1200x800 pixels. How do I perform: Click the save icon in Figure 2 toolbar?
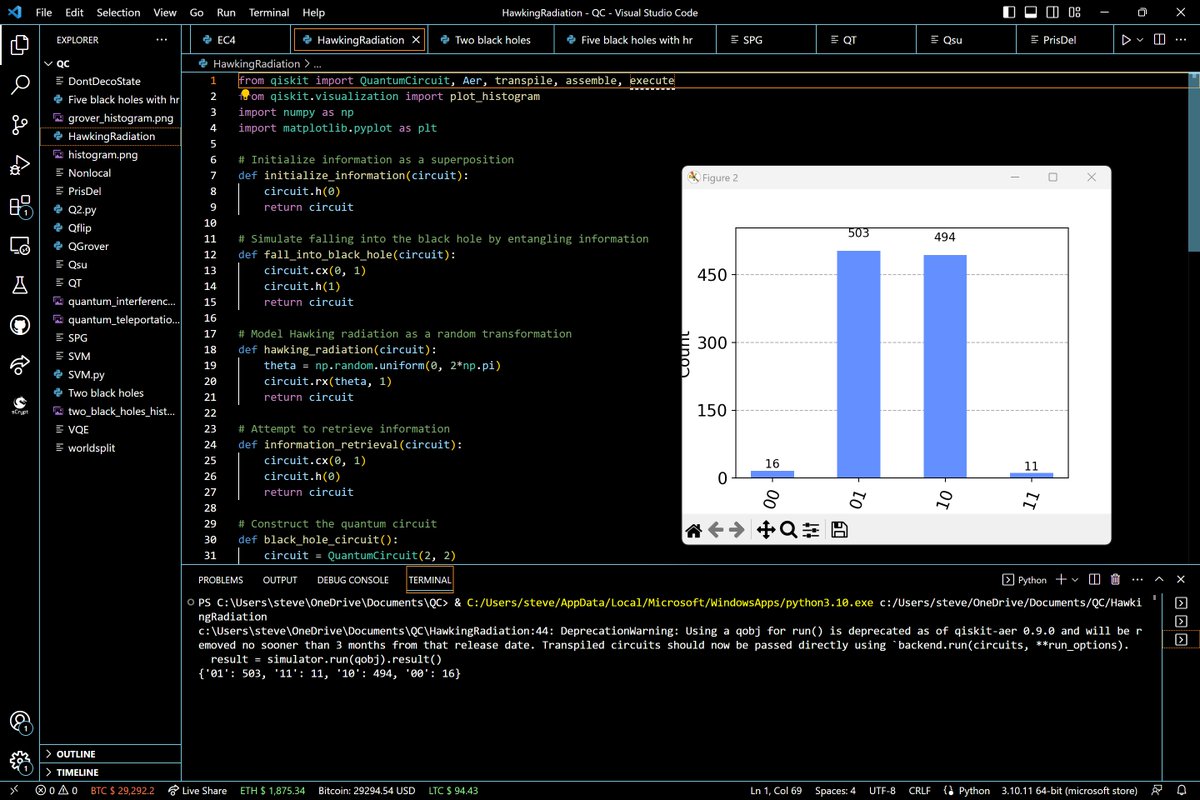[x=839, y=530]
